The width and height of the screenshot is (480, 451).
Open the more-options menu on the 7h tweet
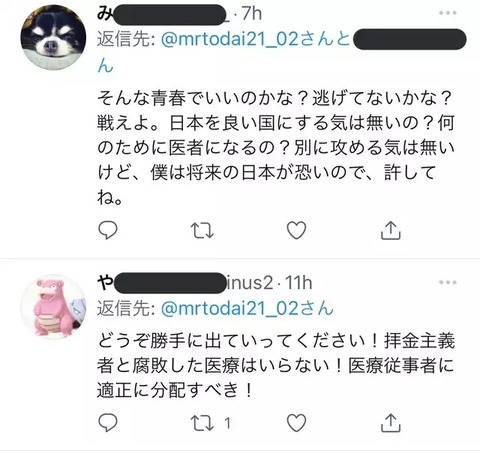(447, 13)
